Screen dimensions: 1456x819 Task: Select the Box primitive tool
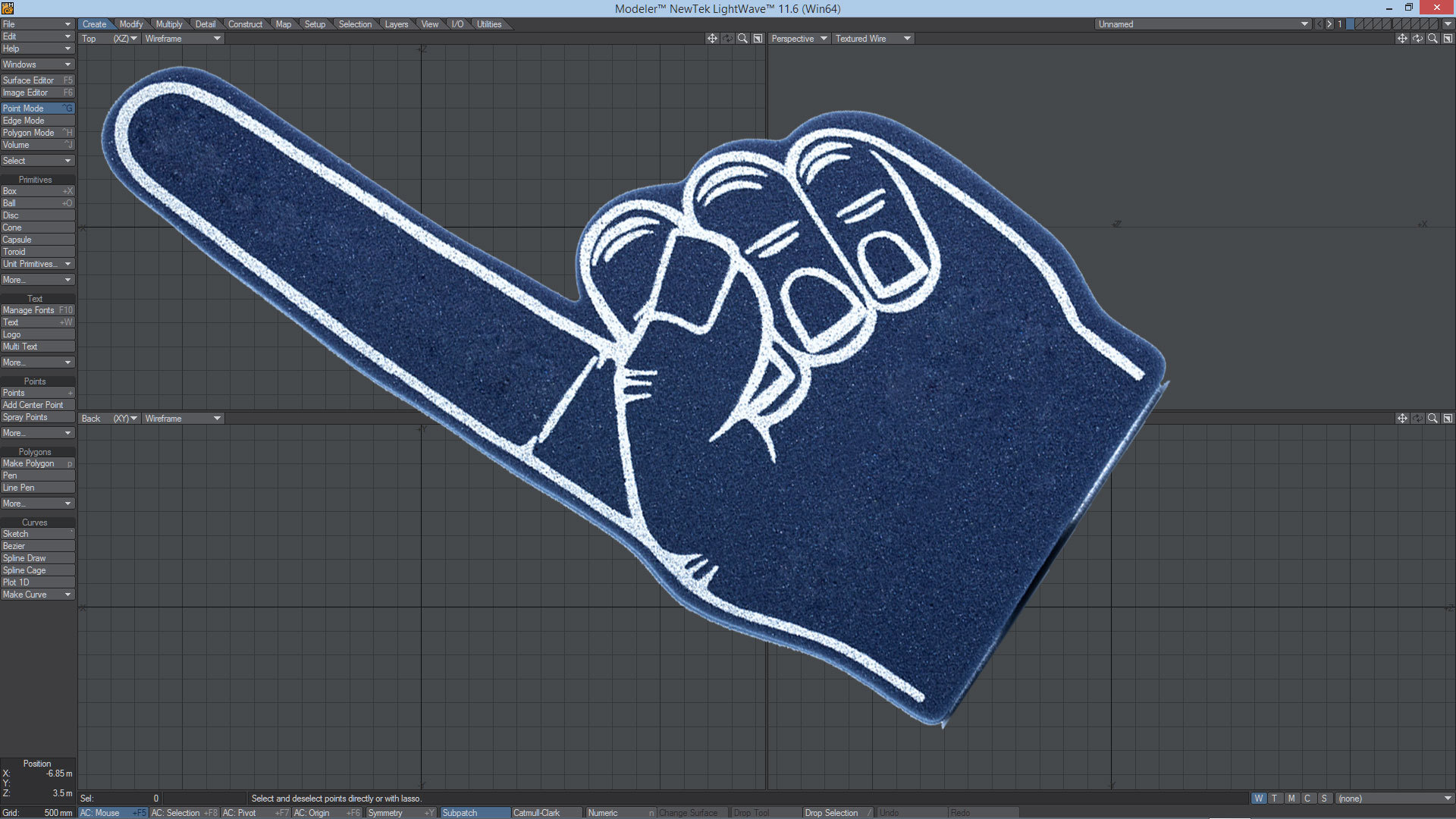point(37,191)
